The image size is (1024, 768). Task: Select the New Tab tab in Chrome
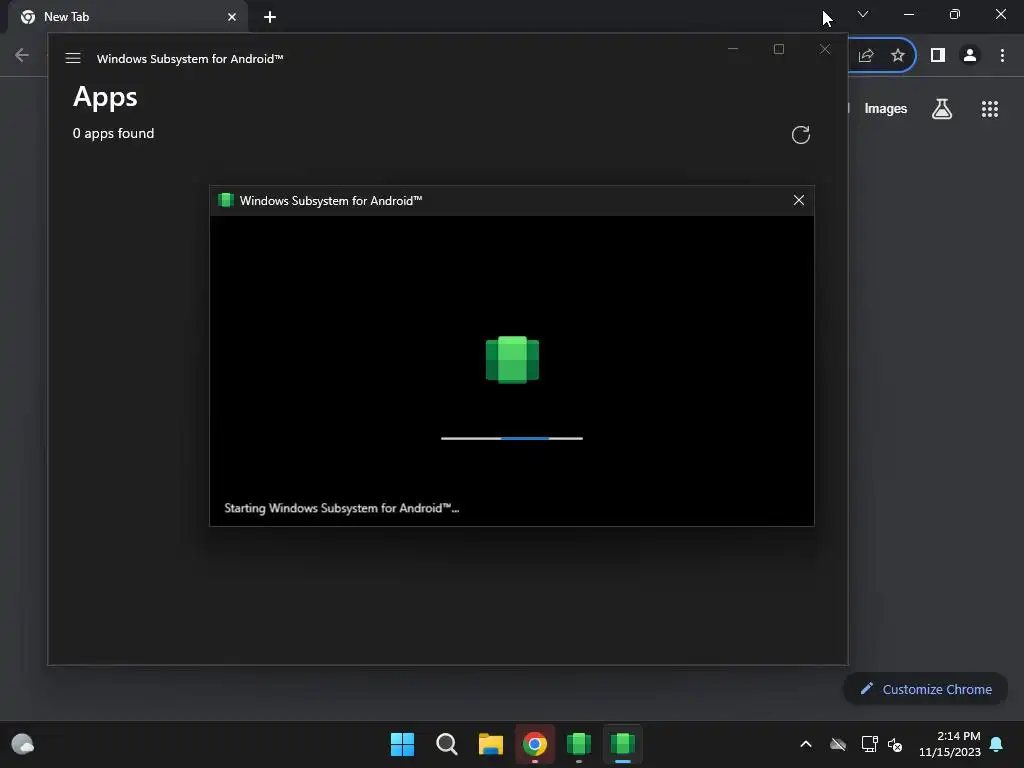point(127,17)
